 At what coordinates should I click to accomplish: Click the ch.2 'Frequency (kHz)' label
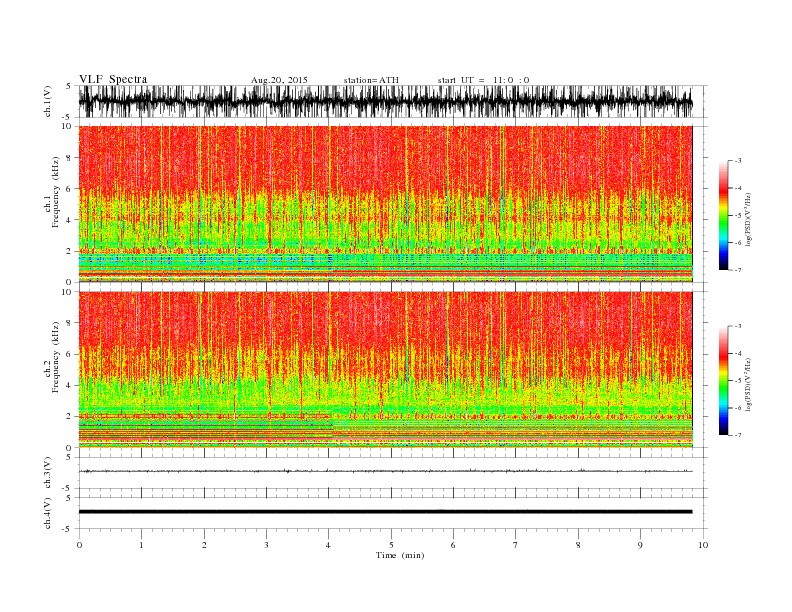coord(56,357)
